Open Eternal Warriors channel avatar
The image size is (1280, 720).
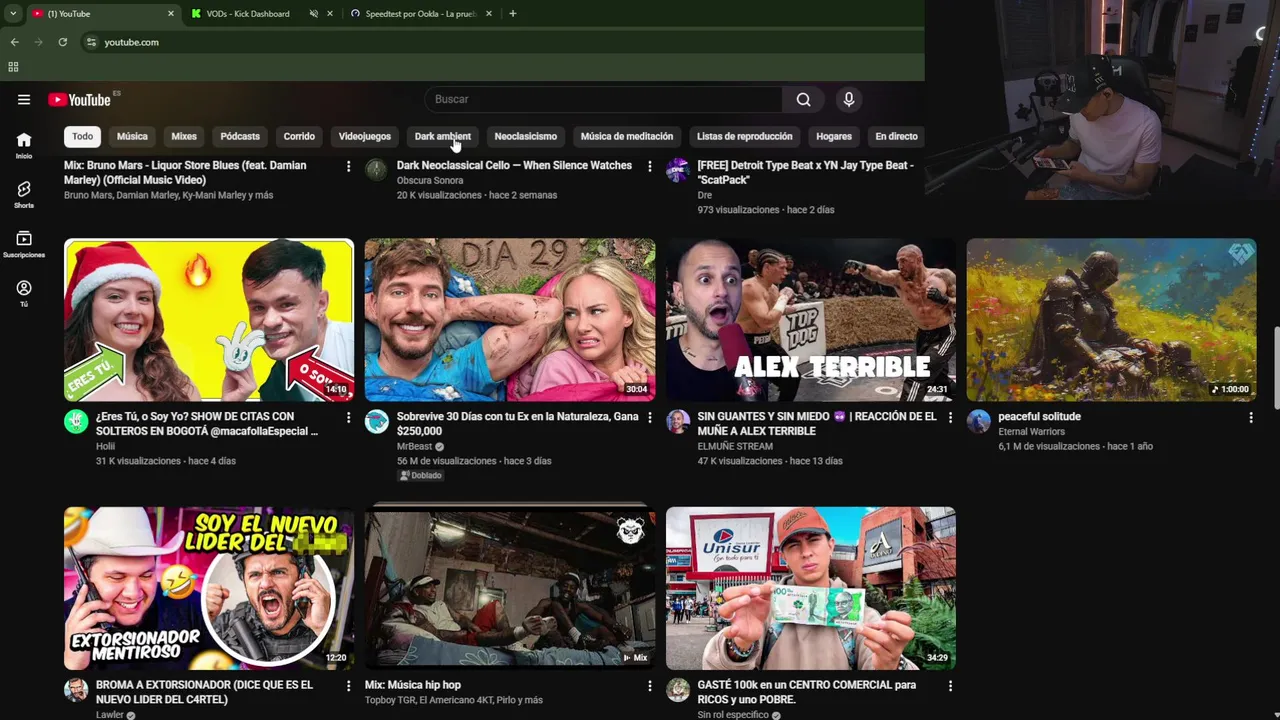(979, 421)
